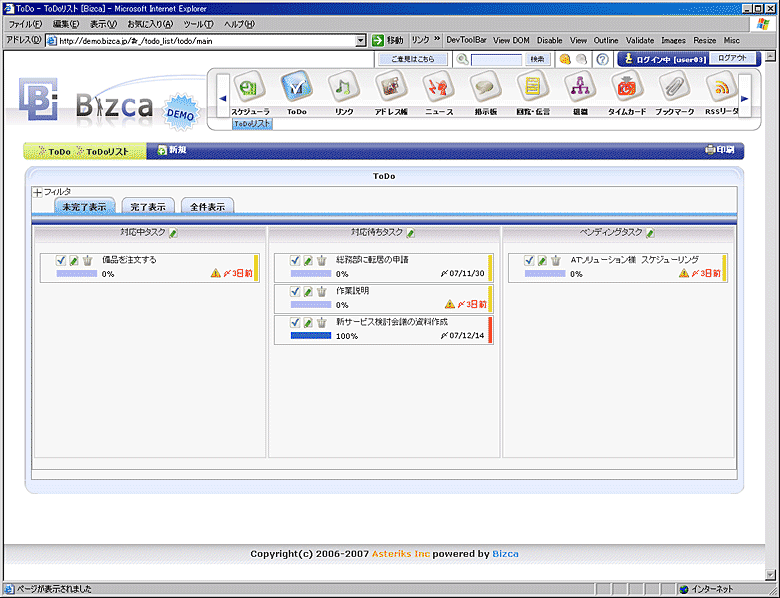The height and width of the screenshot is (598, 780).
Task: Click the 0% progress bar of 備品を注文する
Action: pos(77,273)
